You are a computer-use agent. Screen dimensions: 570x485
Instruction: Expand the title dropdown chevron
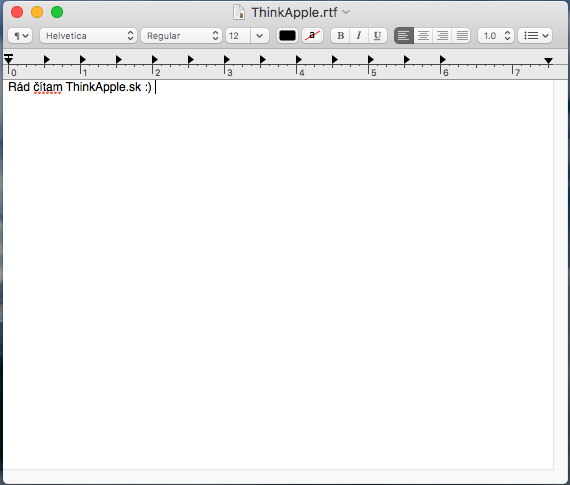(346, 12)
